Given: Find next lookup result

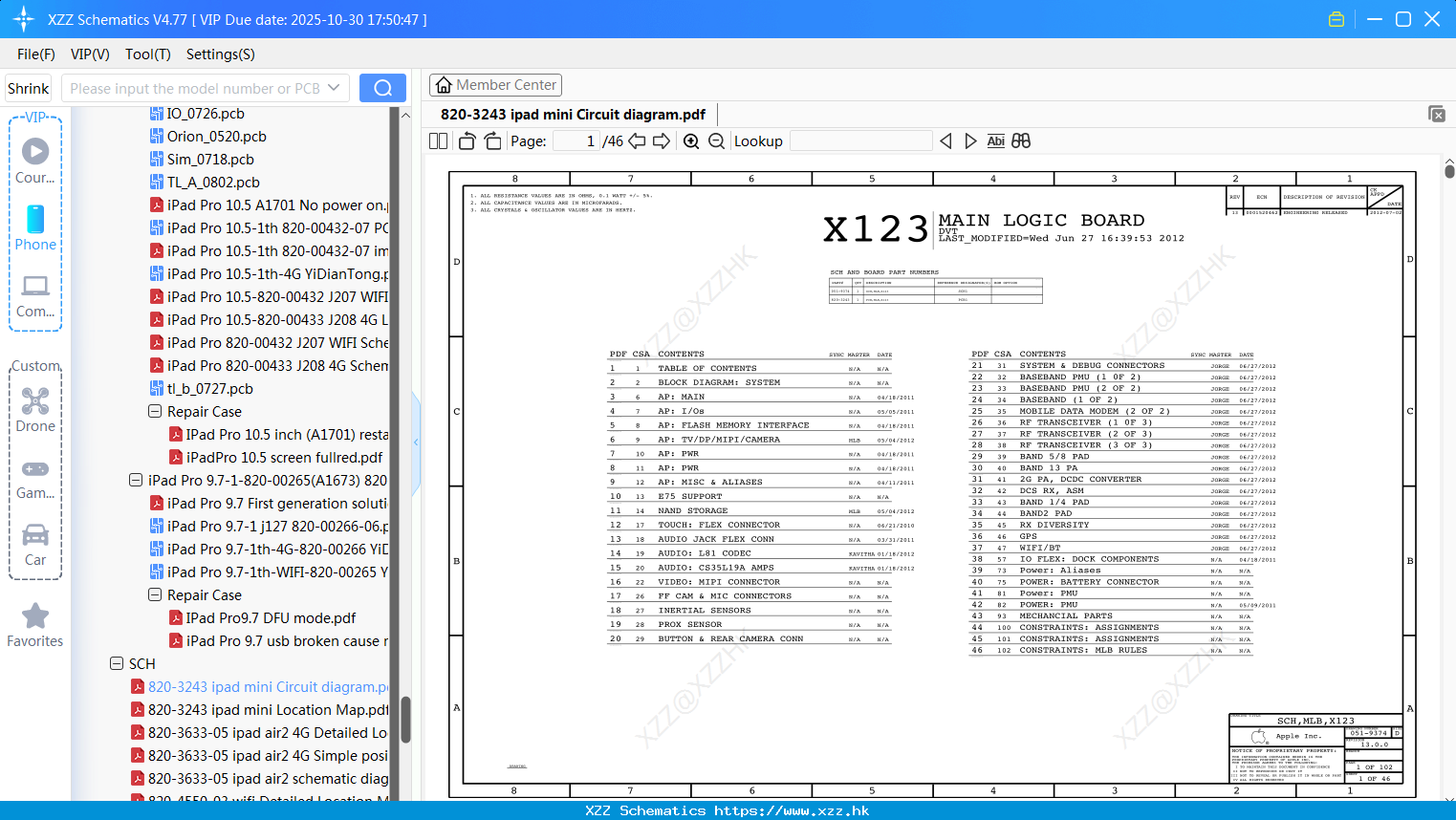Looking at the screenshot, I should pyautogui.click(x=970, y=141).
